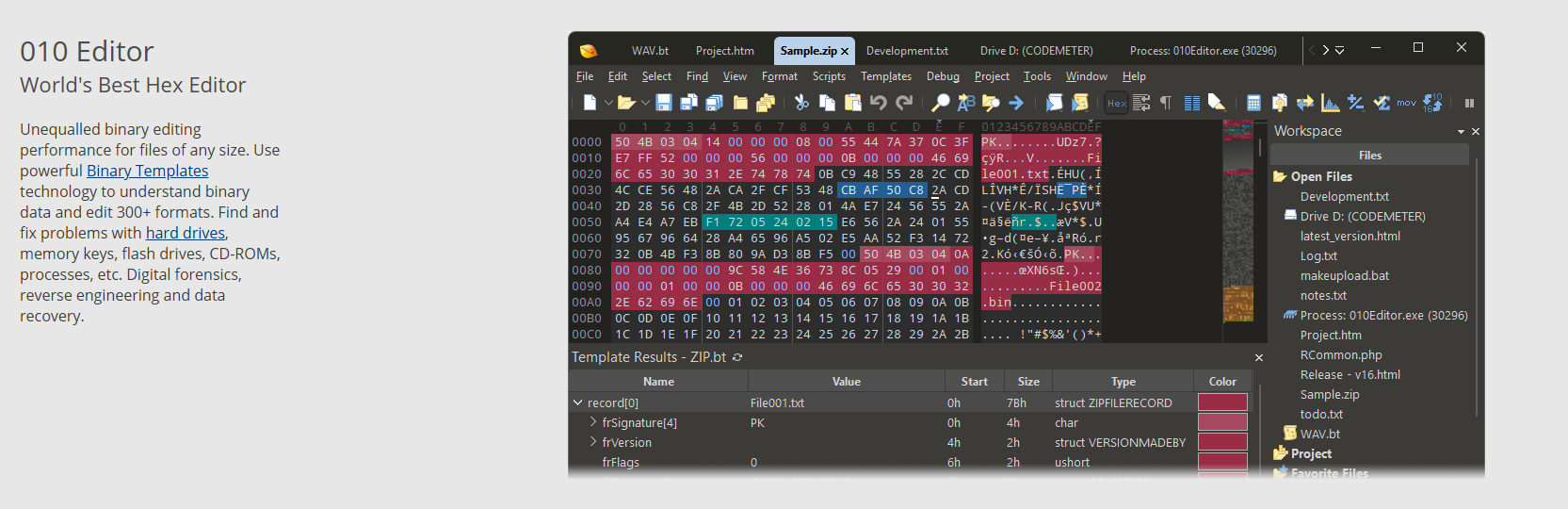Collapse the record[0] tree row
The image size is (1568, 509).
(x=577, y=402)
